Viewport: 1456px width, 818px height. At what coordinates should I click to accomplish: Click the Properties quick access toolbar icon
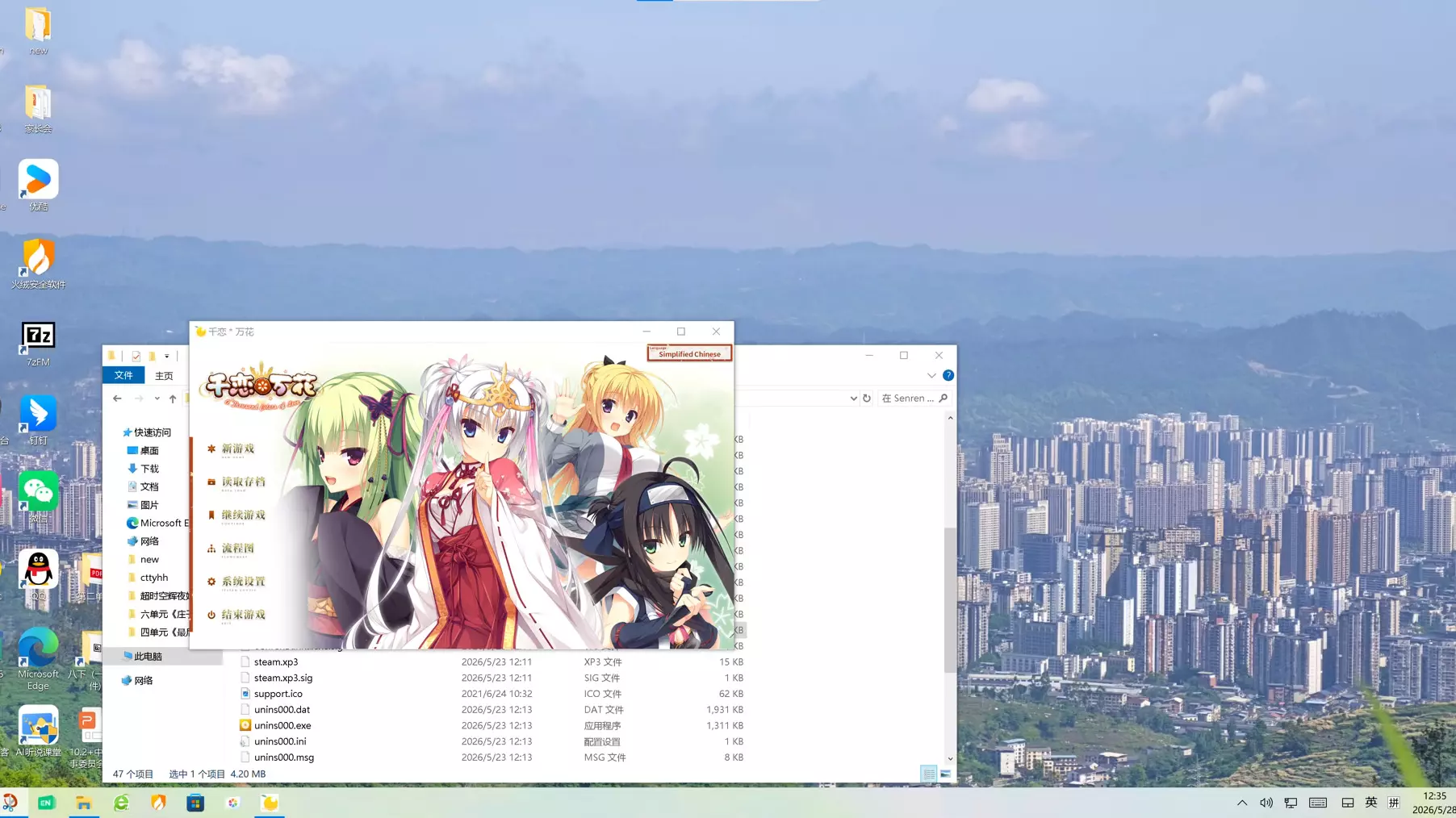(136, 356)
